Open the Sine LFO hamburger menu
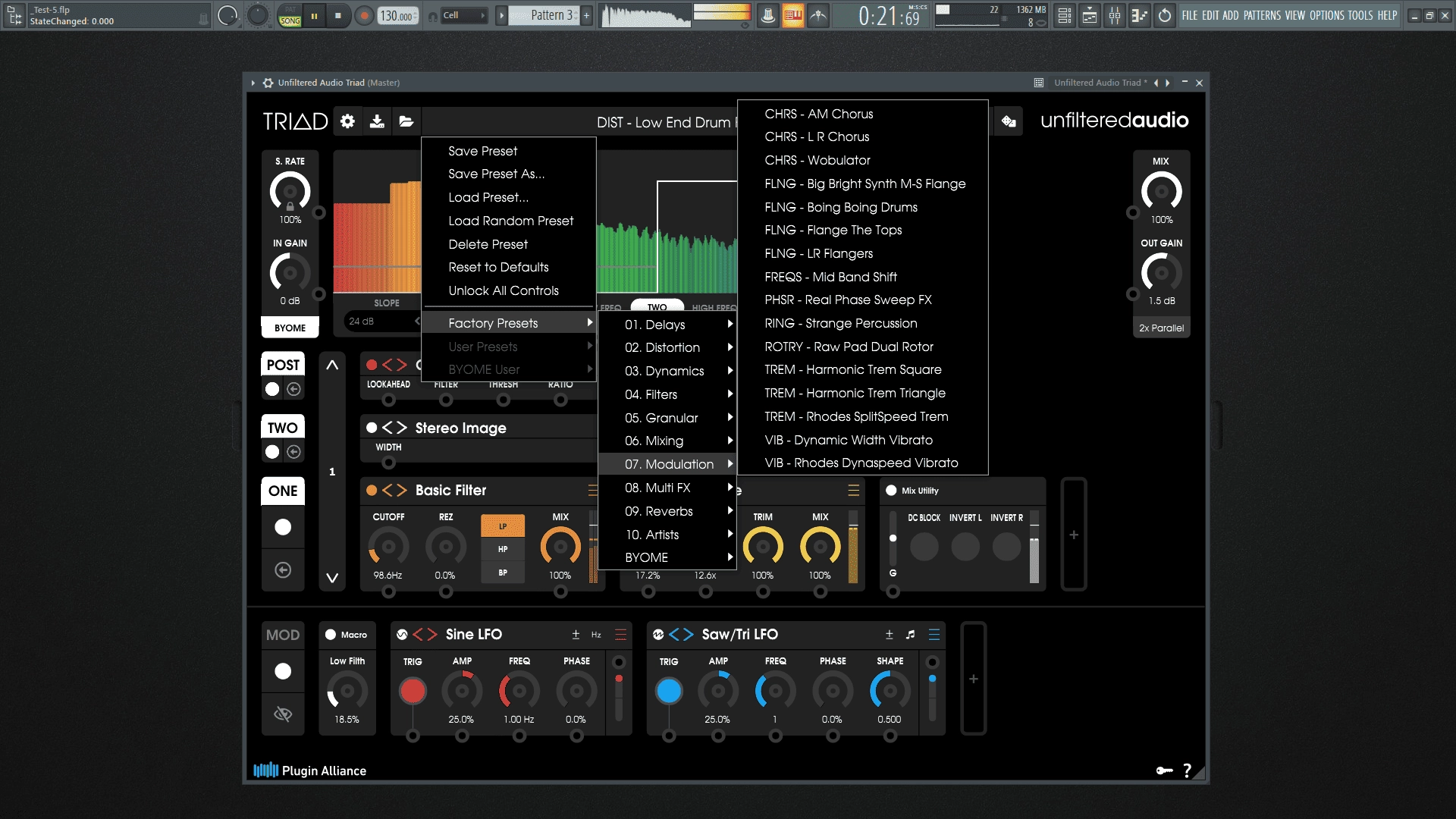The image size is (1456, 819). [x=620, y=635]
